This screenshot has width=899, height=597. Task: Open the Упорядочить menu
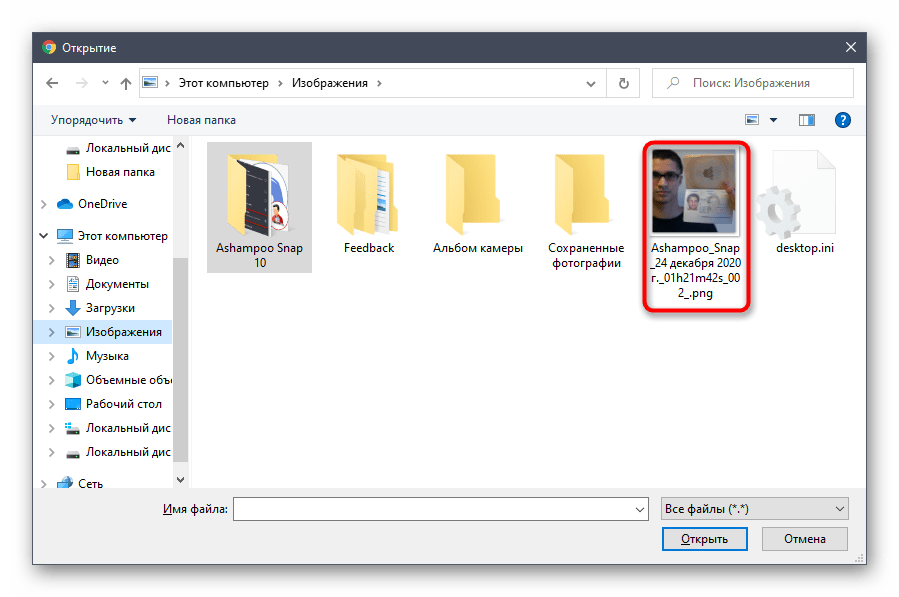[x=94, y=120]
